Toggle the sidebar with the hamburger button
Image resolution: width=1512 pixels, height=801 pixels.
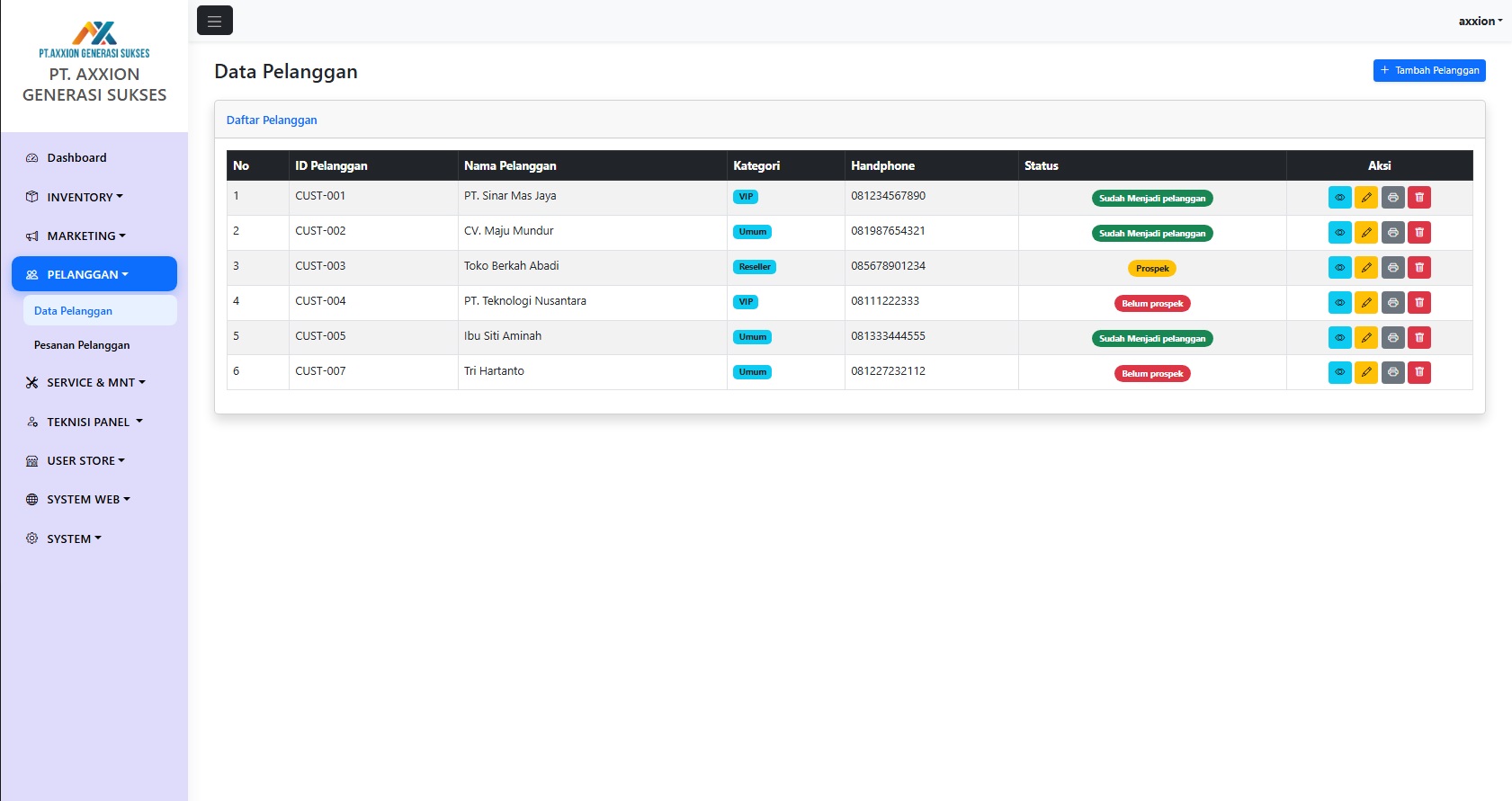(215, 21)
